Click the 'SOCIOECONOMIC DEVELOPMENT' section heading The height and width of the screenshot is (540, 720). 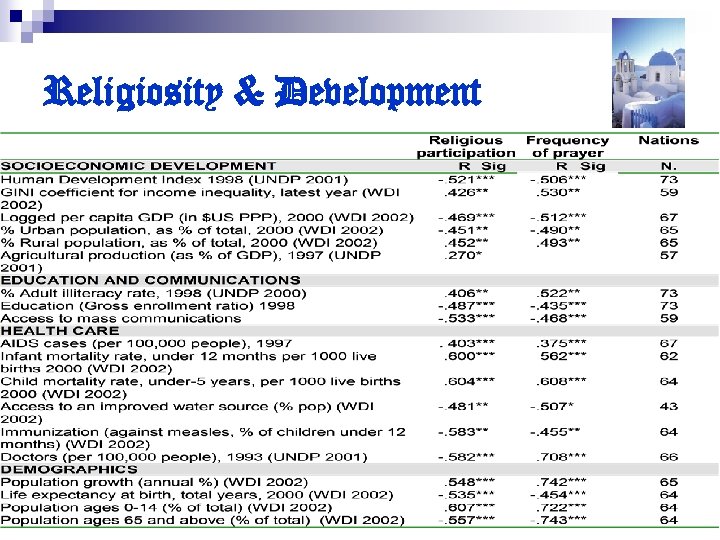pos(138,166)
